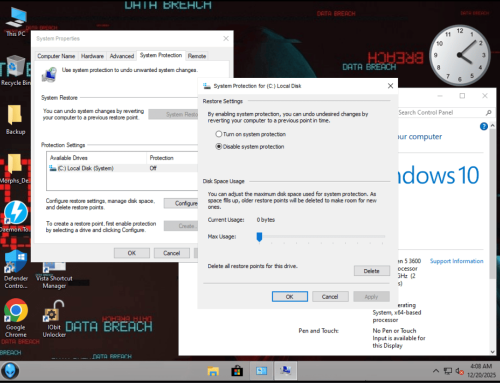Switch to the Advanced tab
The image size is (500, 383).
(122, 56)
